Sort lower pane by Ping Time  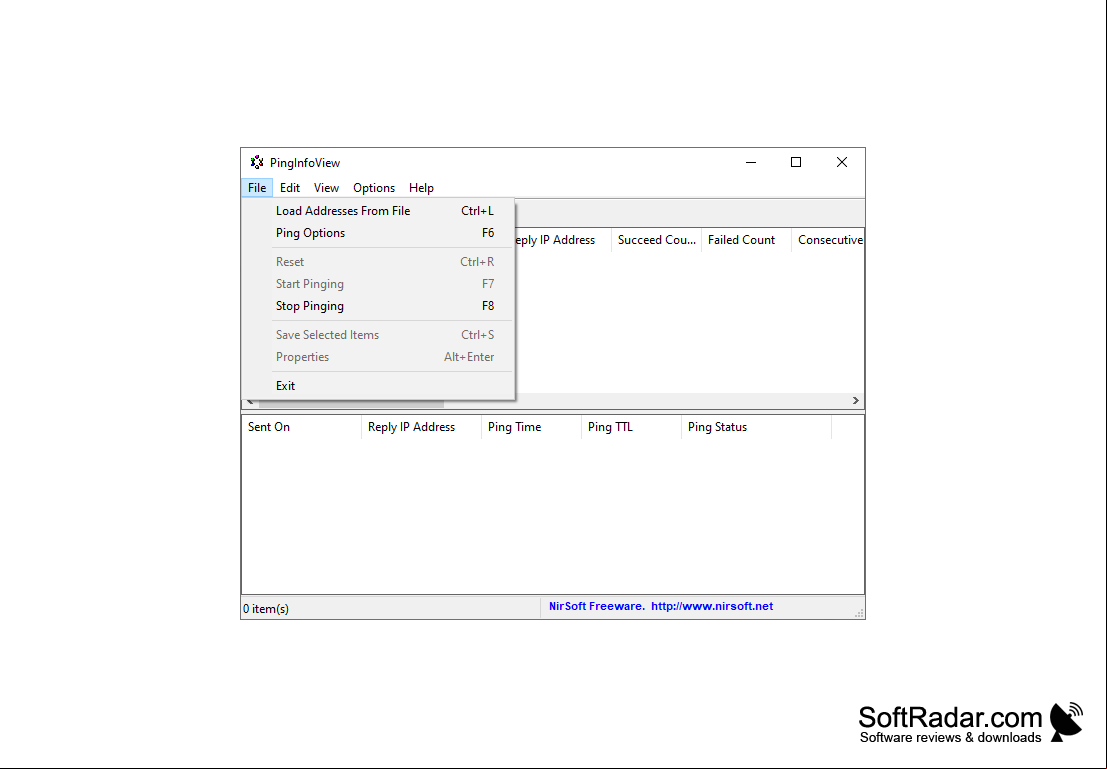(x=532, y=427)
